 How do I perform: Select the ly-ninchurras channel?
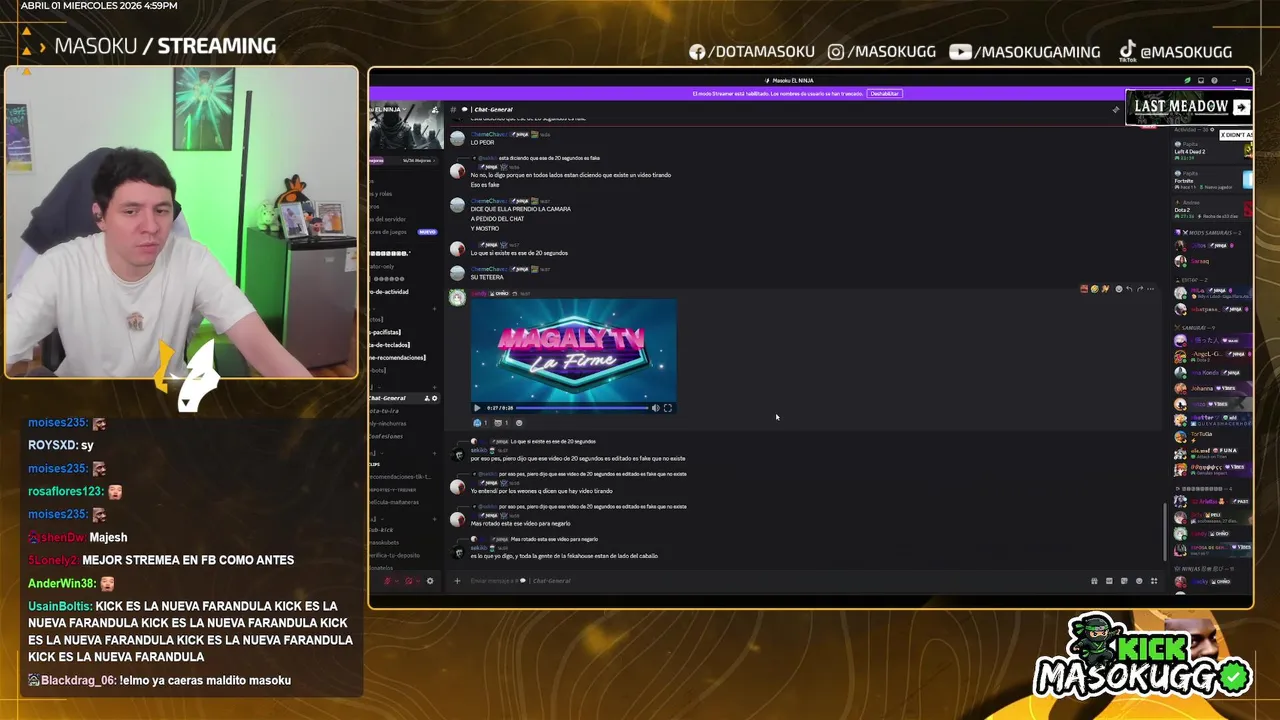pos(388,424)
